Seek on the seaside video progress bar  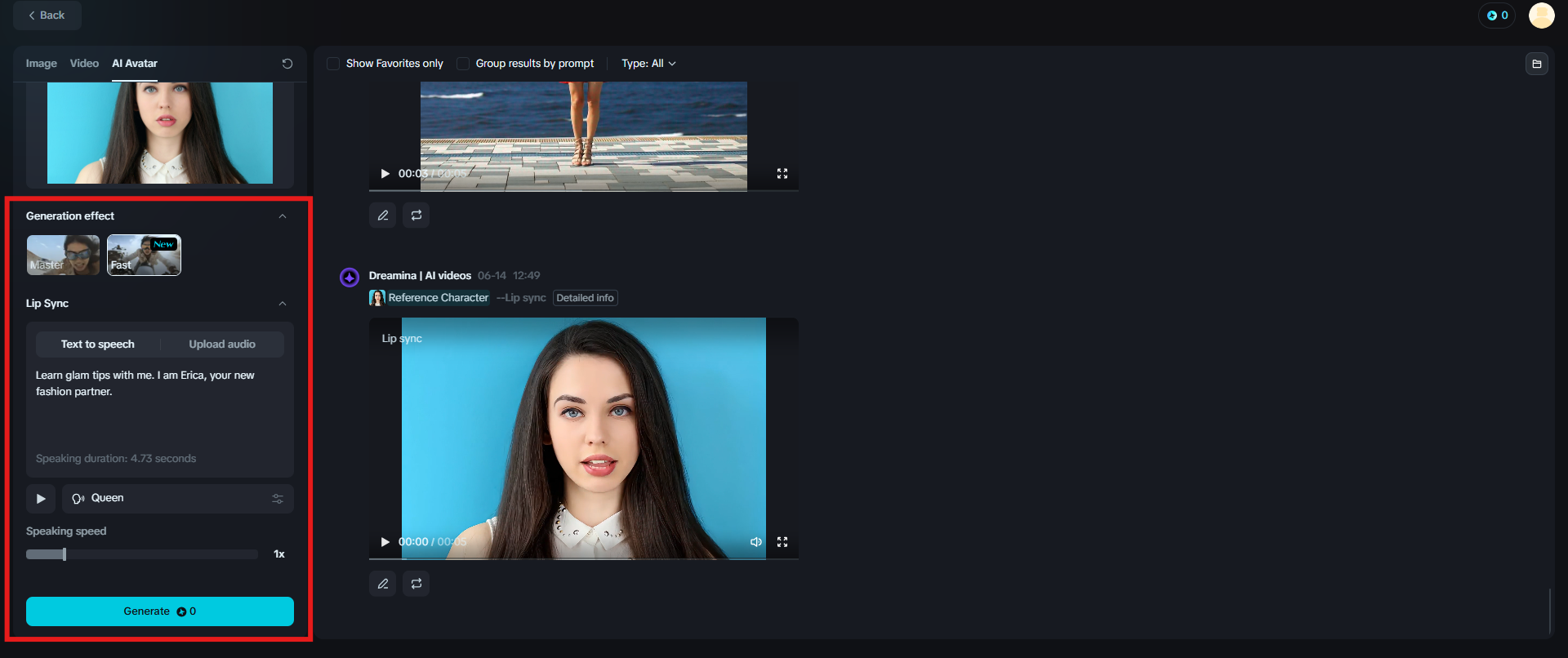pyautogui.click(x=584, y=191)
